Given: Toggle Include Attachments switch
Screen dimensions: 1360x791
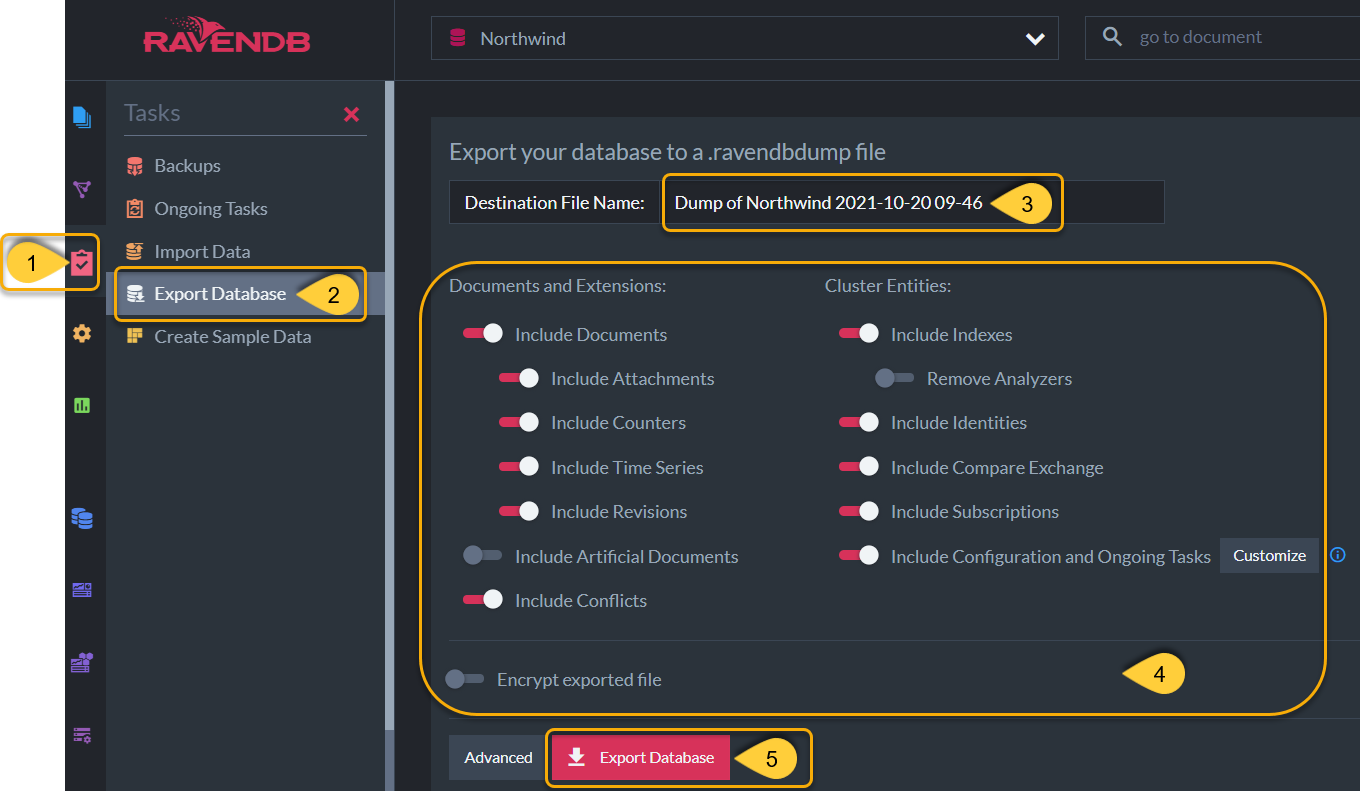Looking at the screenshot, I should [518, 378].
